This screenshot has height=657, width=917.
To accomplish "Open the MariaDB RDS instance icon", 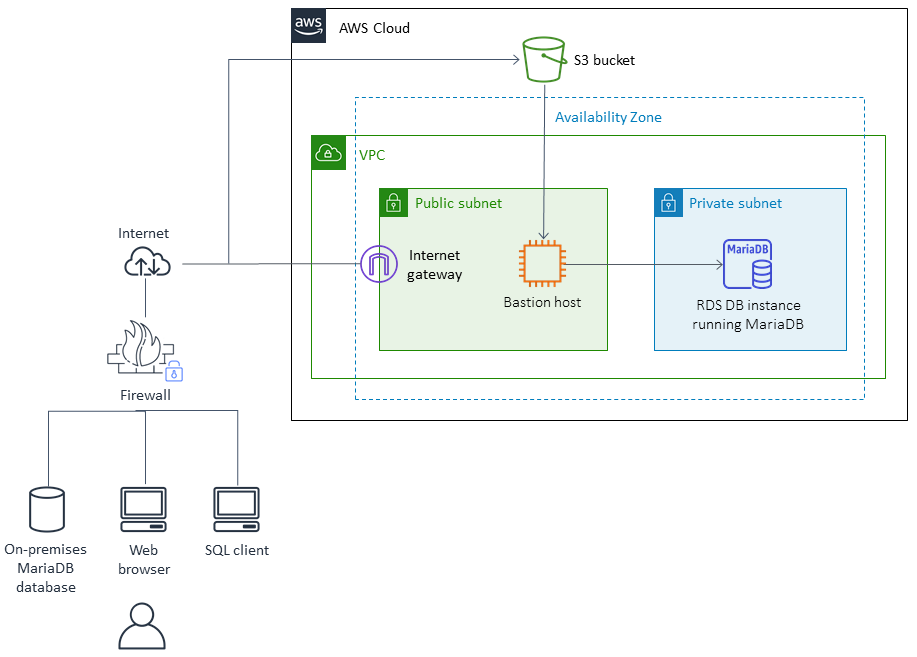I will click(x=749, y=262).
